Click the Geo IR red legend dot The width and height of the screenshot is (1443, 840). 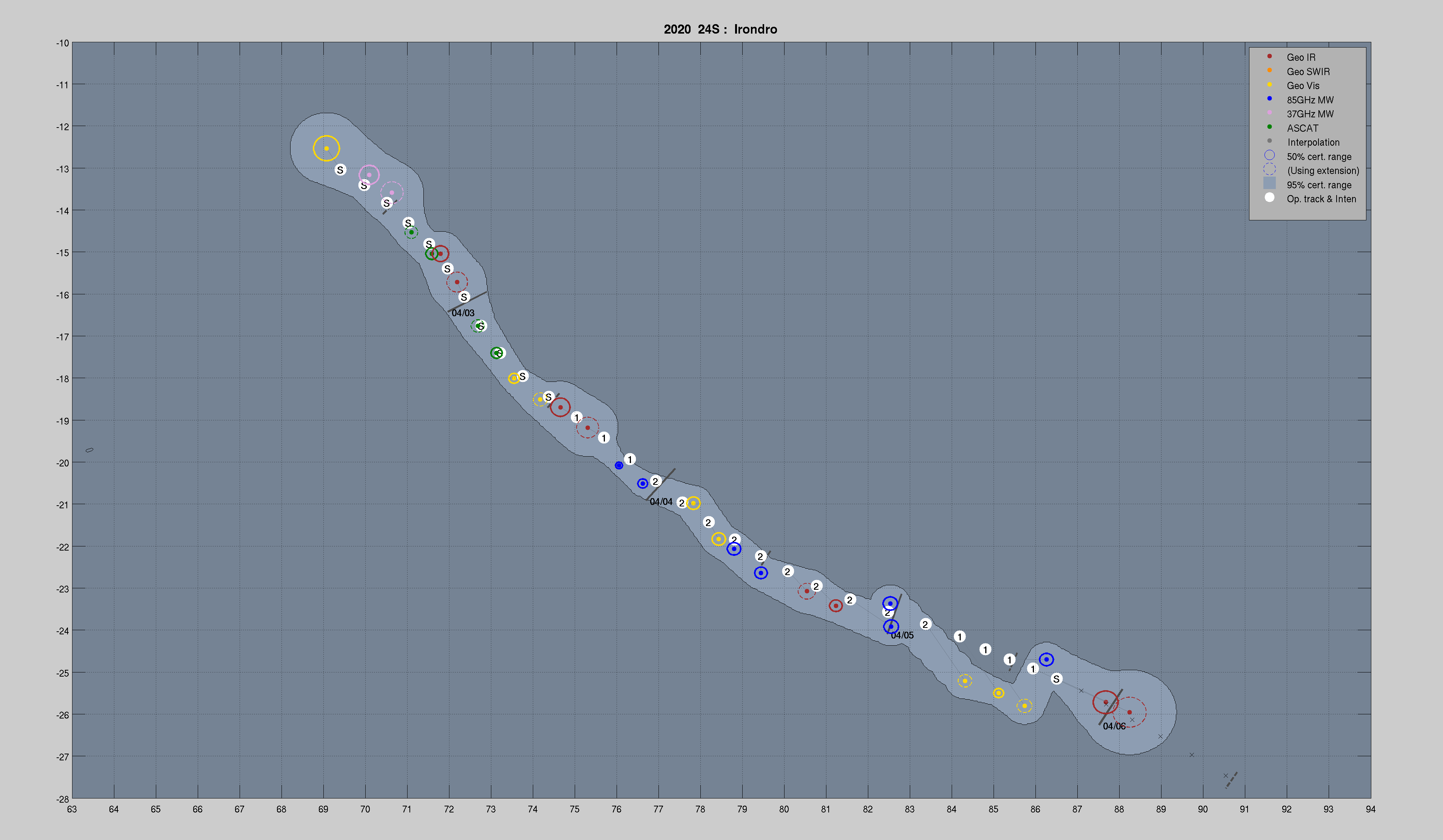tap(1269, 56)
